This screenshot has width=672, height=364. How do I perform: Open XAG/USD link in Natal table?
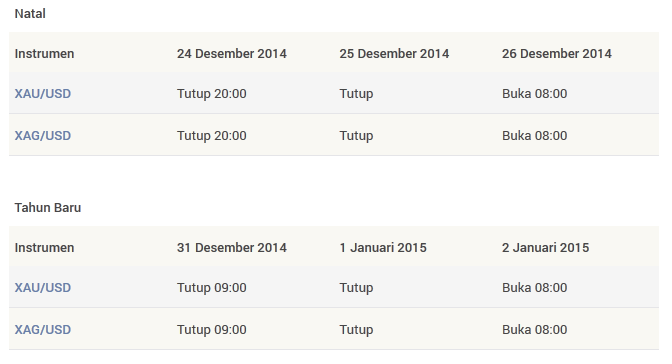tap(43, 135)
